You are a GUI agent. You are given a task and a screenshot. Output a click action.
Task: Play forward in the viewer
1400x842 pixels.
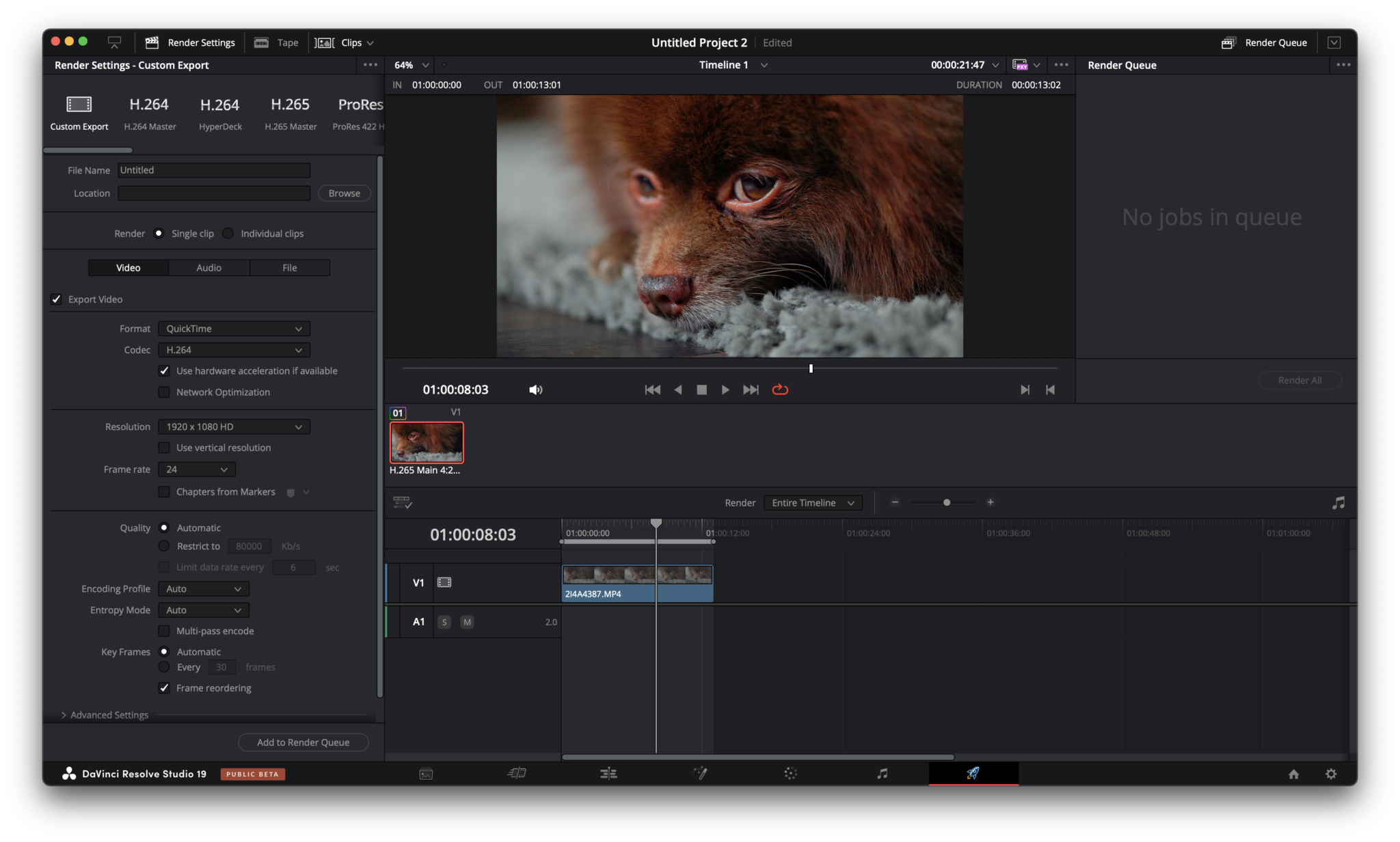[725, 390]
